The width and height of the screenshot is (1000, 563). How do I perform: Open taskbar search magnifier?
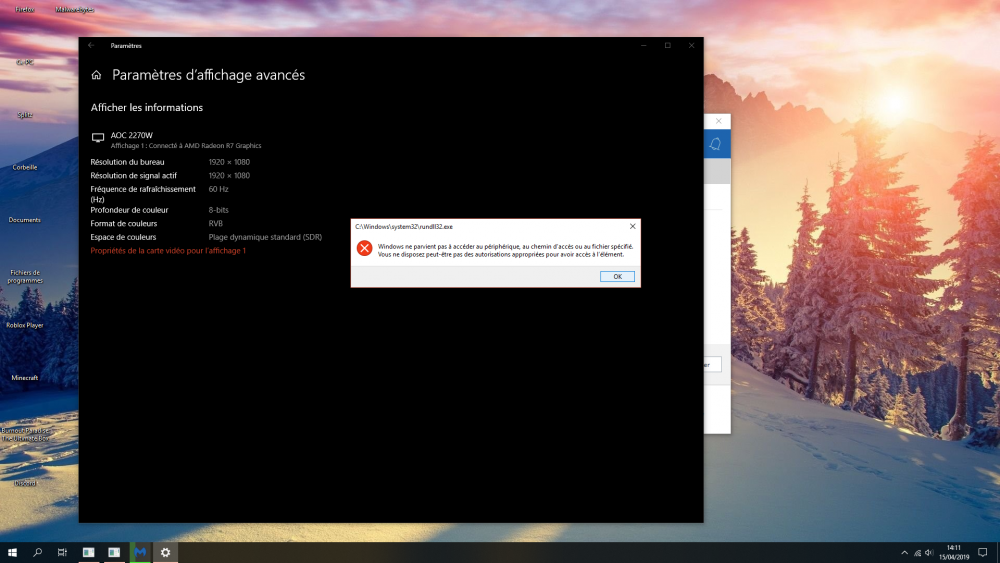click(x=38, y=552)
